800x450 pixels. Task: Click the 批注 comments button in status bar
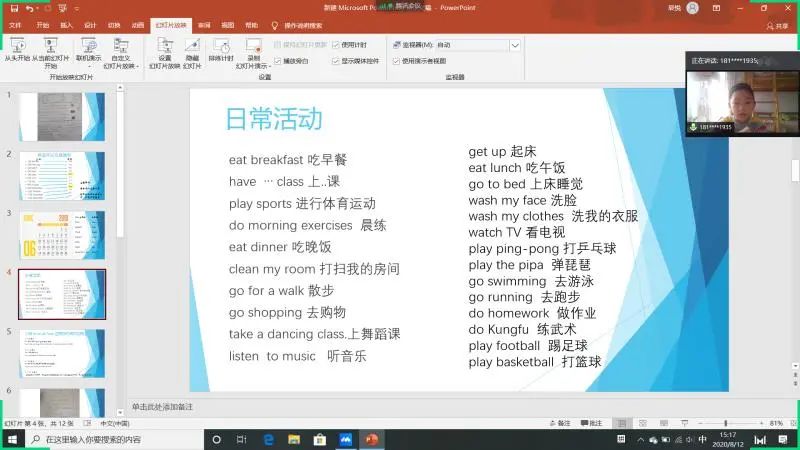591,423
